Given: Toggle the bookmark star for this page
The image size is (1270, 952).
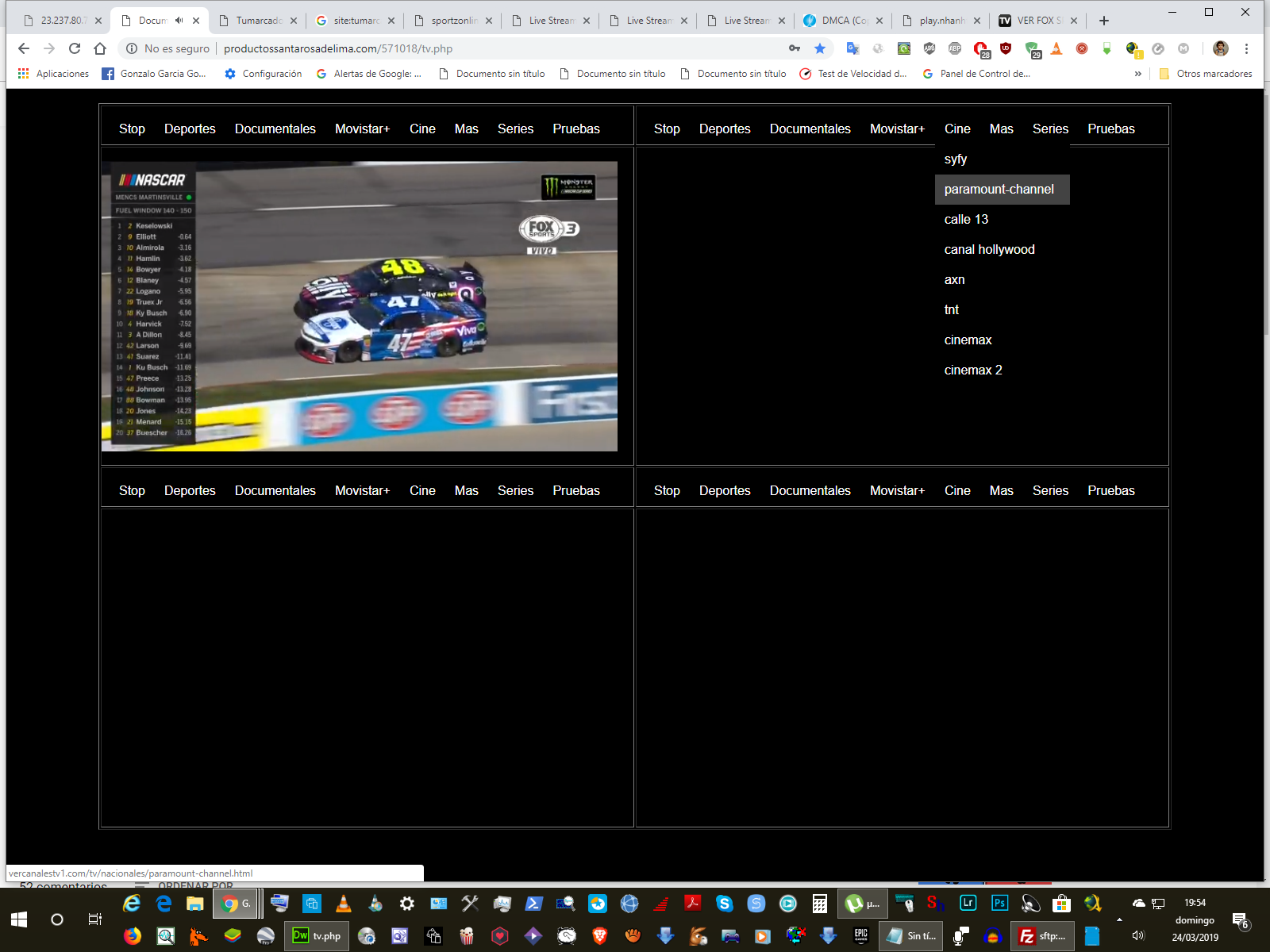Looking at the screenshot, I should [x=820, y=48].
